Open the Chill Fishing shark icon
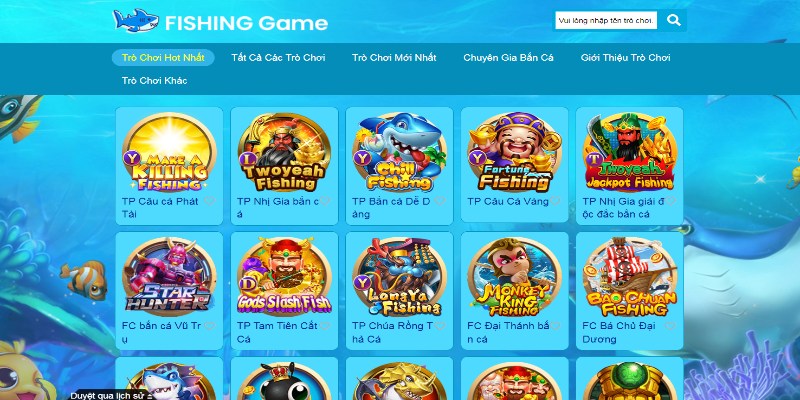This screenshot has width=800, height=400. 399,153
